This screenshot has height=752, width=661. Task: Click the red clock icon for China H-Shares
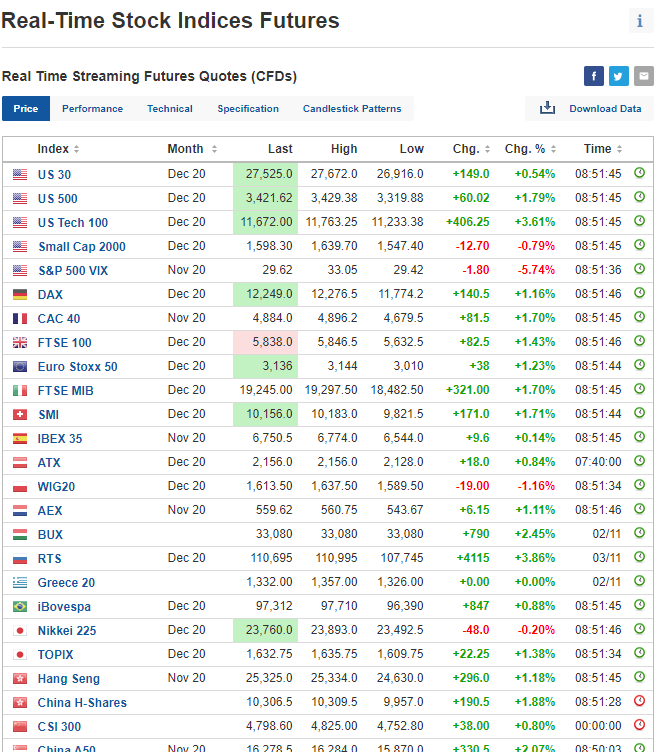point(640,702)
